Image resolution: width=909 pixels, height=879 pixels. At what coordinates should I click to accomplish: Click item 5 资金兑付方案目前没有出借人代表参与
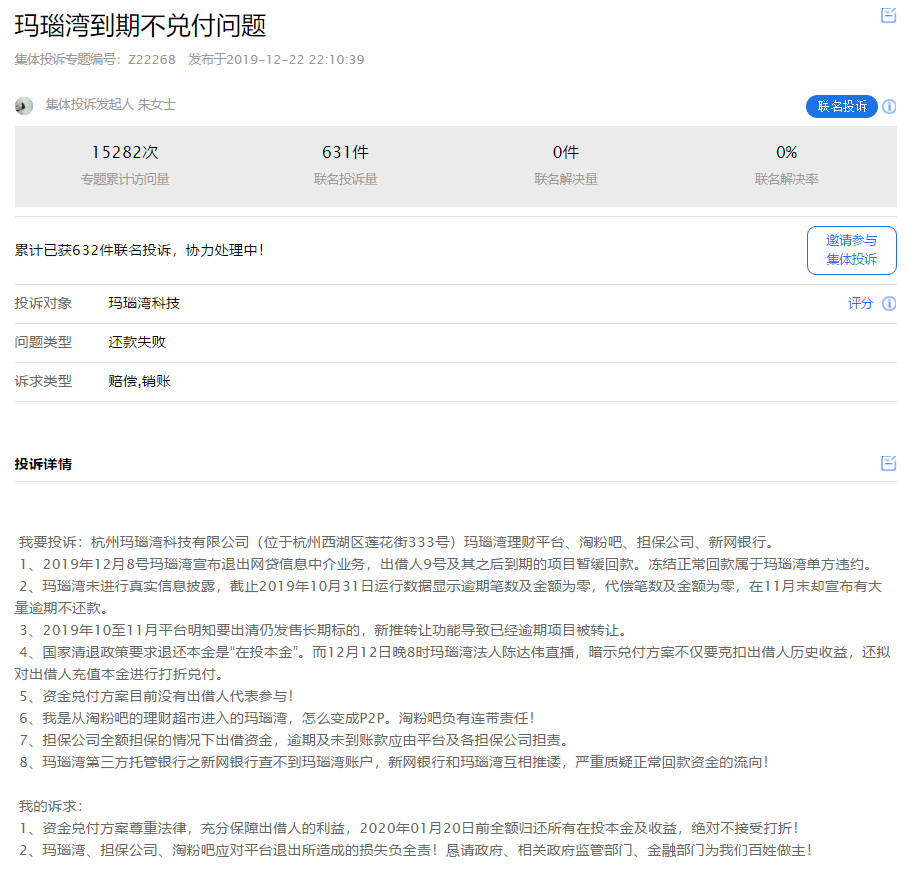[157, 696]
